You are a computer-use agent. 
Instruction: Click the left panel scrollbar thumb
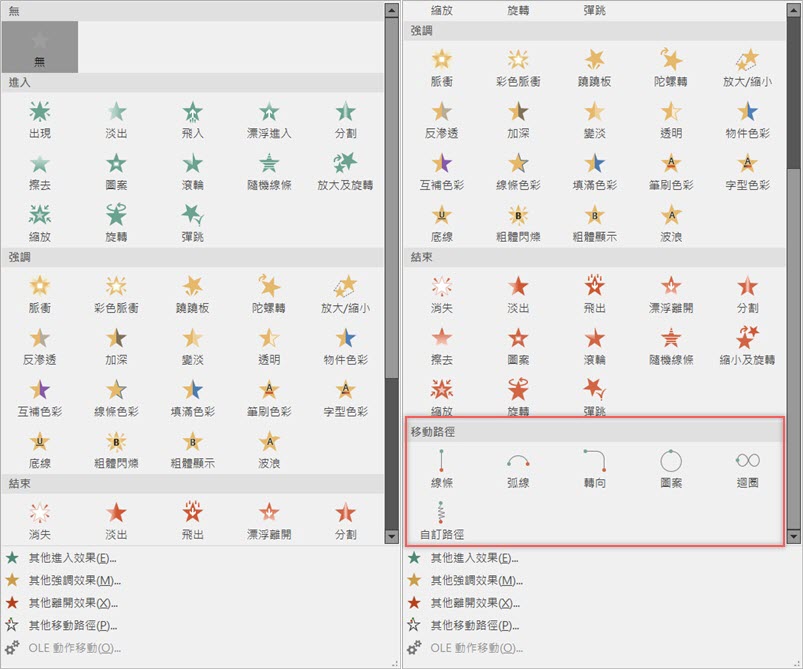[391, 198]
